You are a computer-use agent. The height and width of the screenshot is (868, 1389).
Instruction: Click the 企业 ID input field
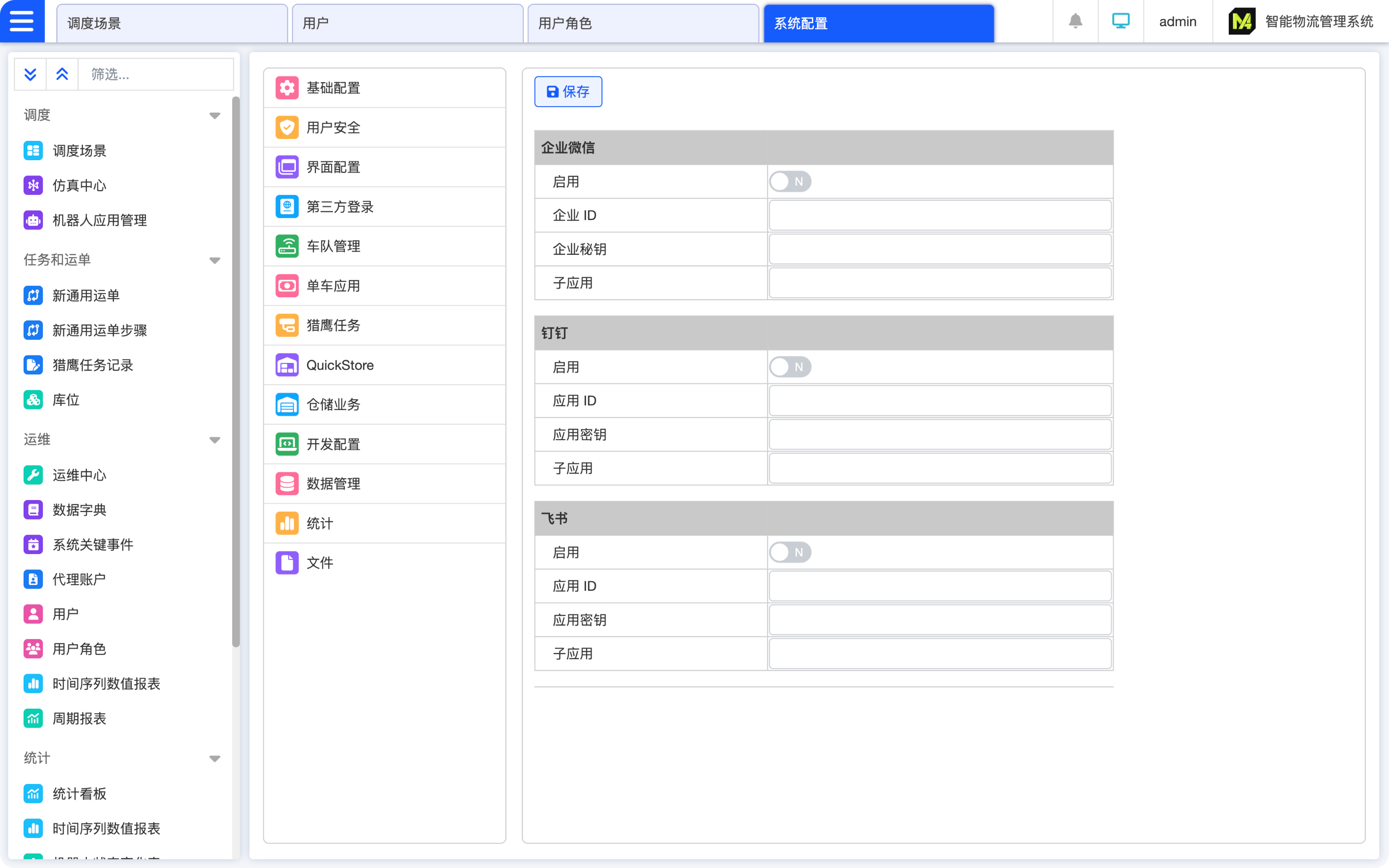pos(940,216)
